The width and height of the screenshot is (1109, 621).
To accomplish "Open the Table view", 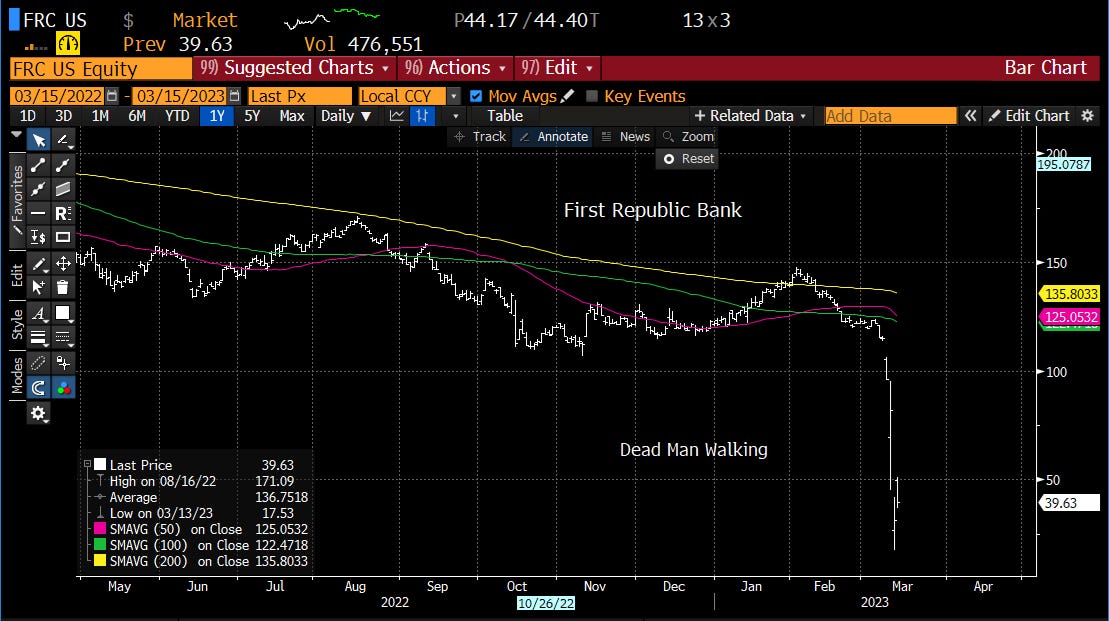I will click(x=505, y=116).
